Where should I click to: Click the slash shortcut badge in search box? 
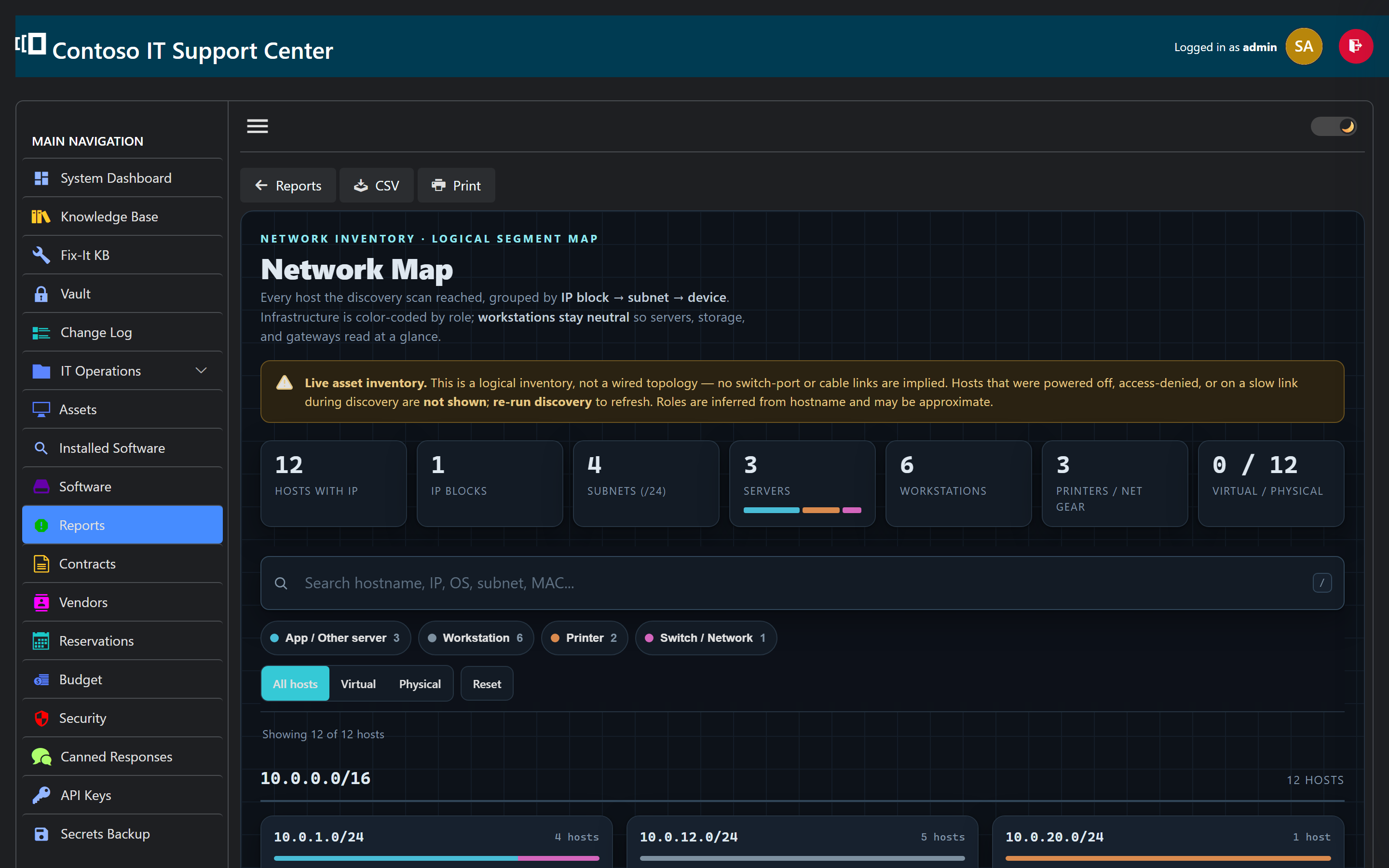[x=1322, y=583]
